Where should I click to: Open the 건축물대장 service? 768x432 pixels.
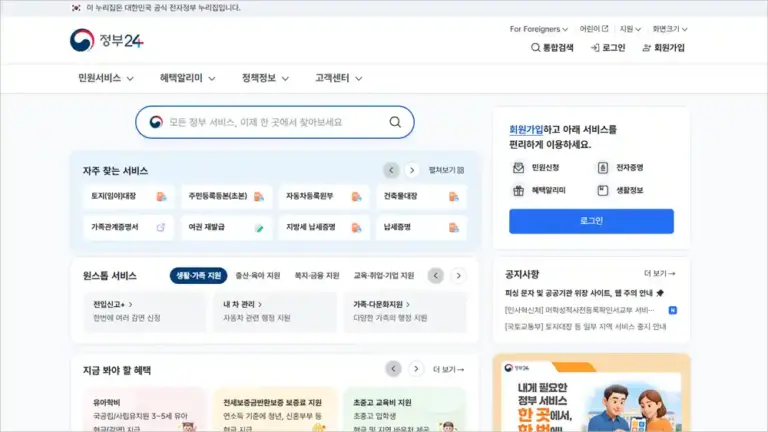[421, 196]
